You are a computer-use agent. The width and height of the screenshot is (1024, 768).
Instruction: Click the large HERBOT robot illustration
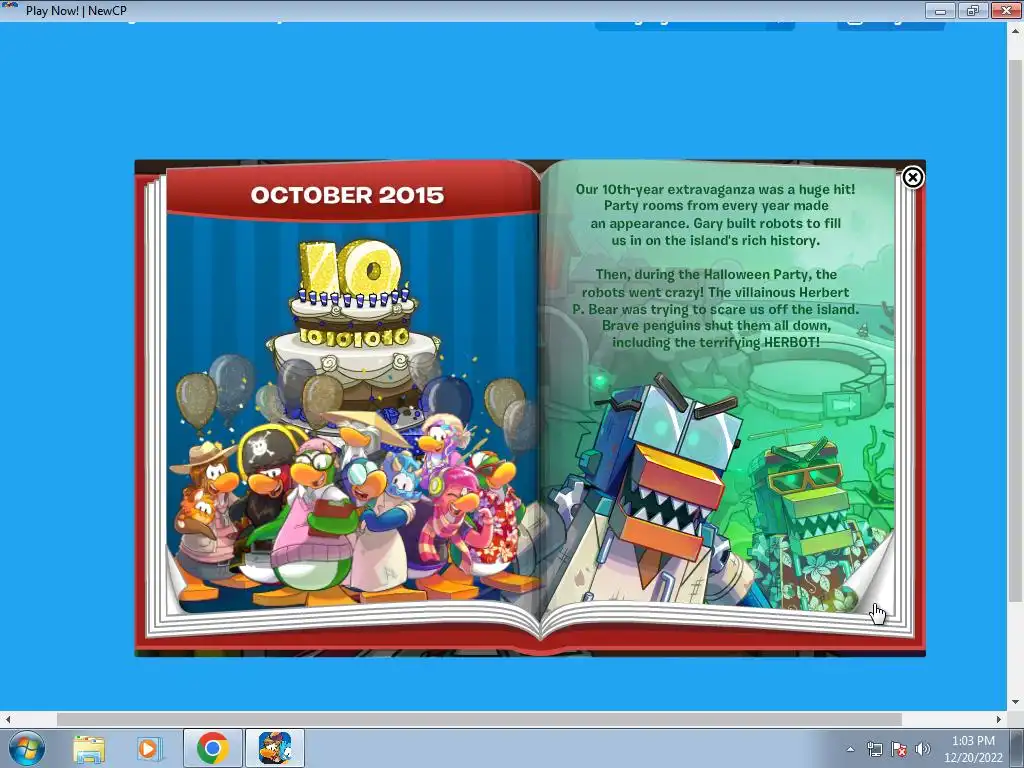point(653,490)
